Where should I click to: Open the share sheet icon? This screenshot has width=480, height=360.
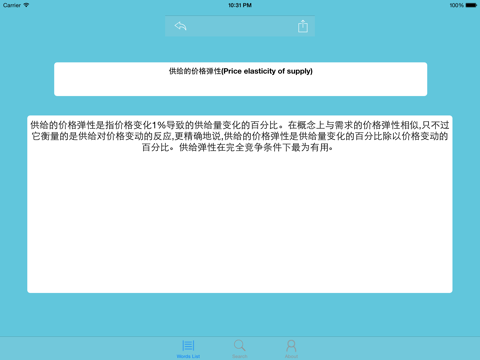[x=303, y=26]
